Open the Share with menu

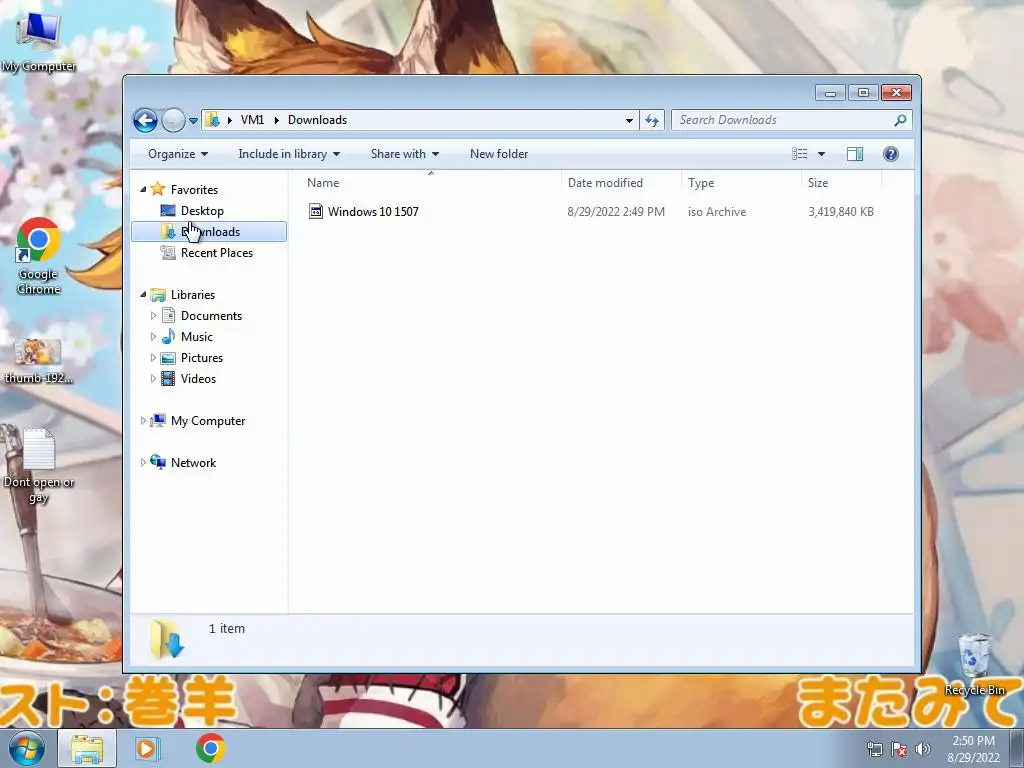point(404,154)
